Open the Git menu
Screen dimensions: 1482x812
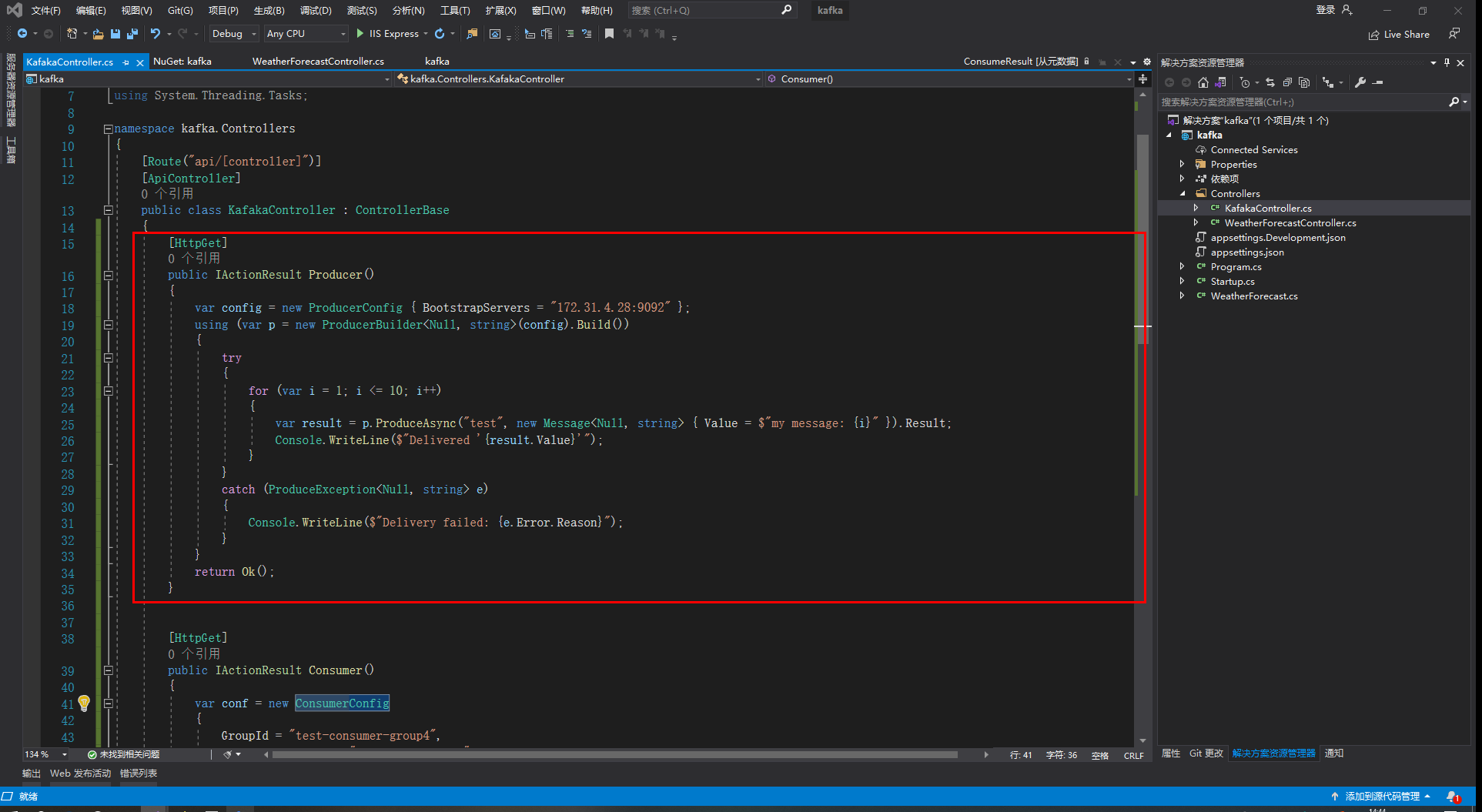coord(179,10)
